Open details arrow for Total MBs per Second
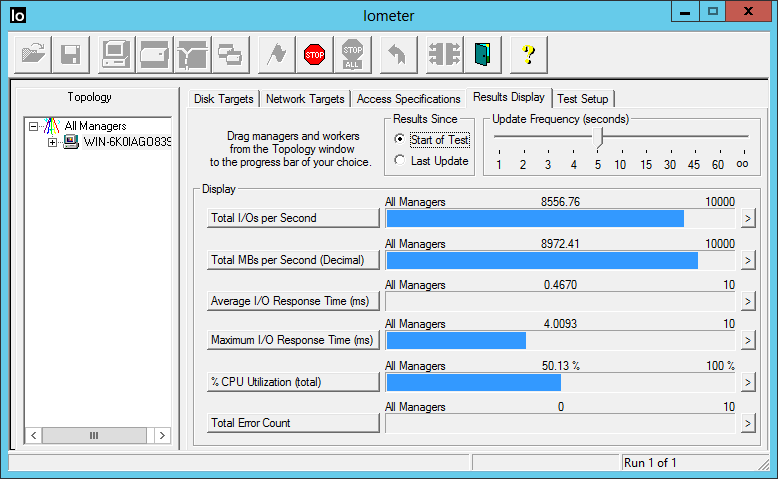This screenshot has width=778, height=479. tap(748, 260)
